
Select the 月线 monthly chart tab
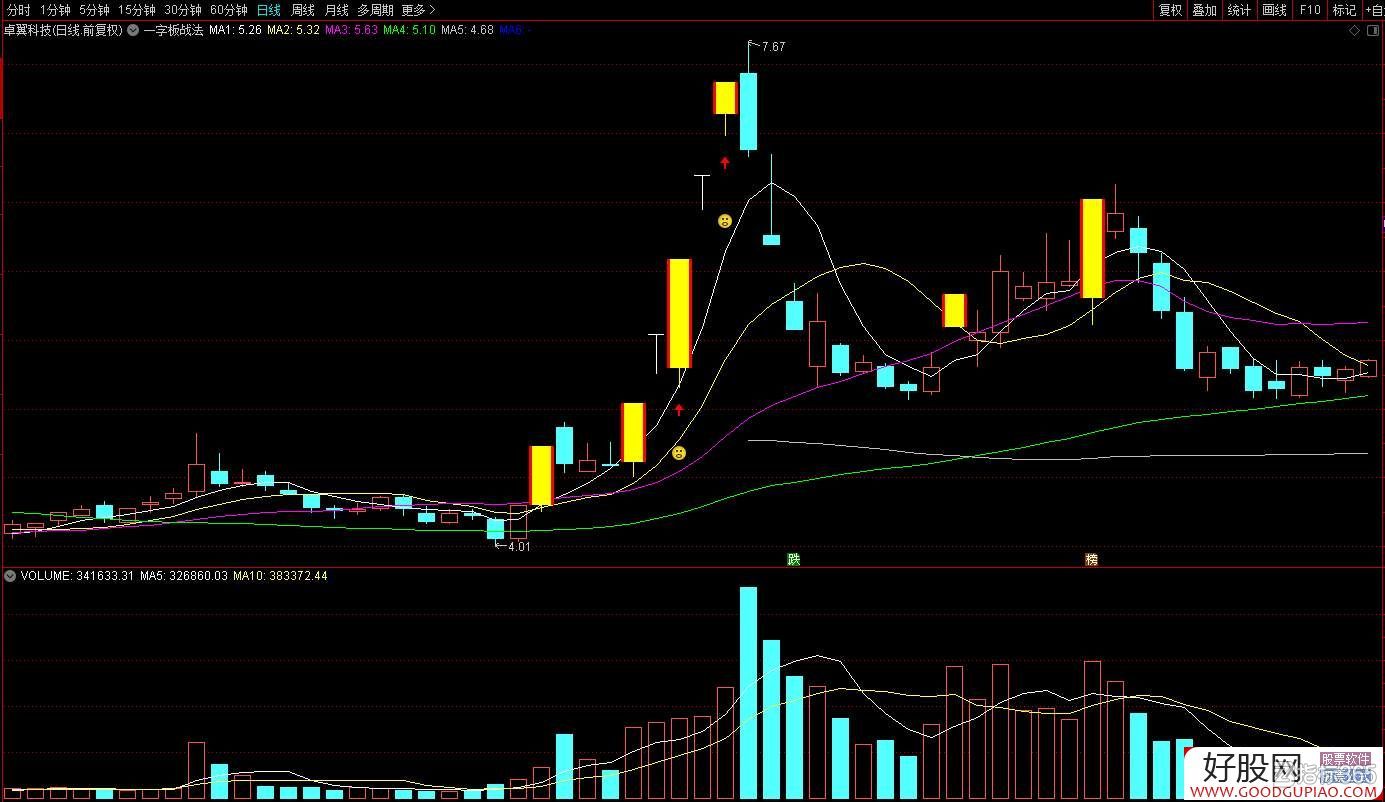point(336,10)
